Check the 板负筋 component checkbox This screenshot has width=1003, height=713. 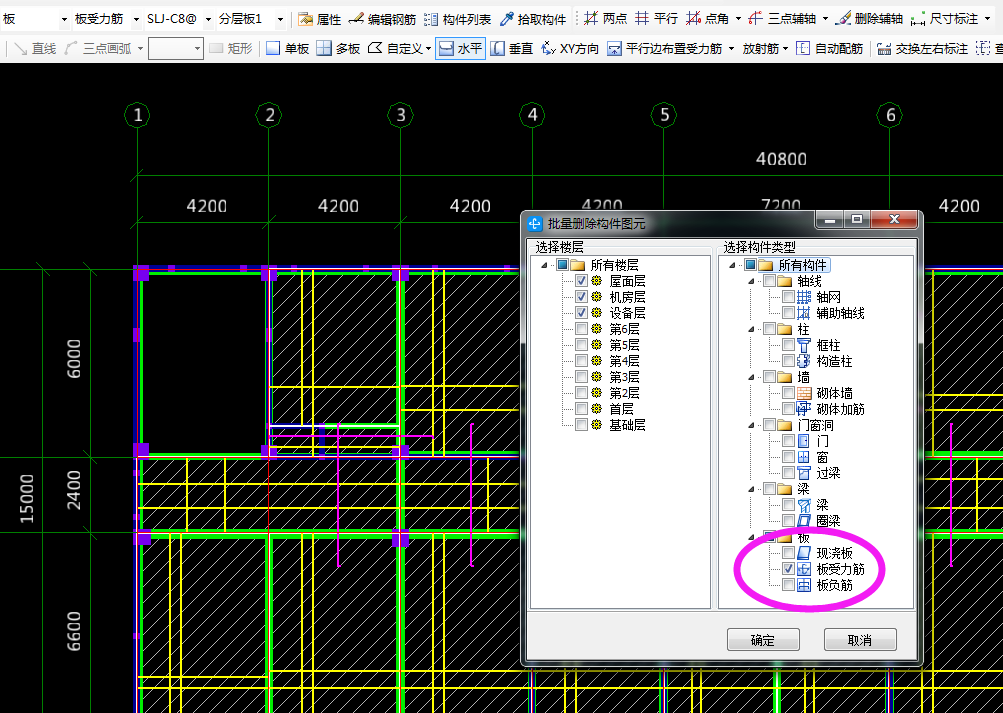[789, 585]
